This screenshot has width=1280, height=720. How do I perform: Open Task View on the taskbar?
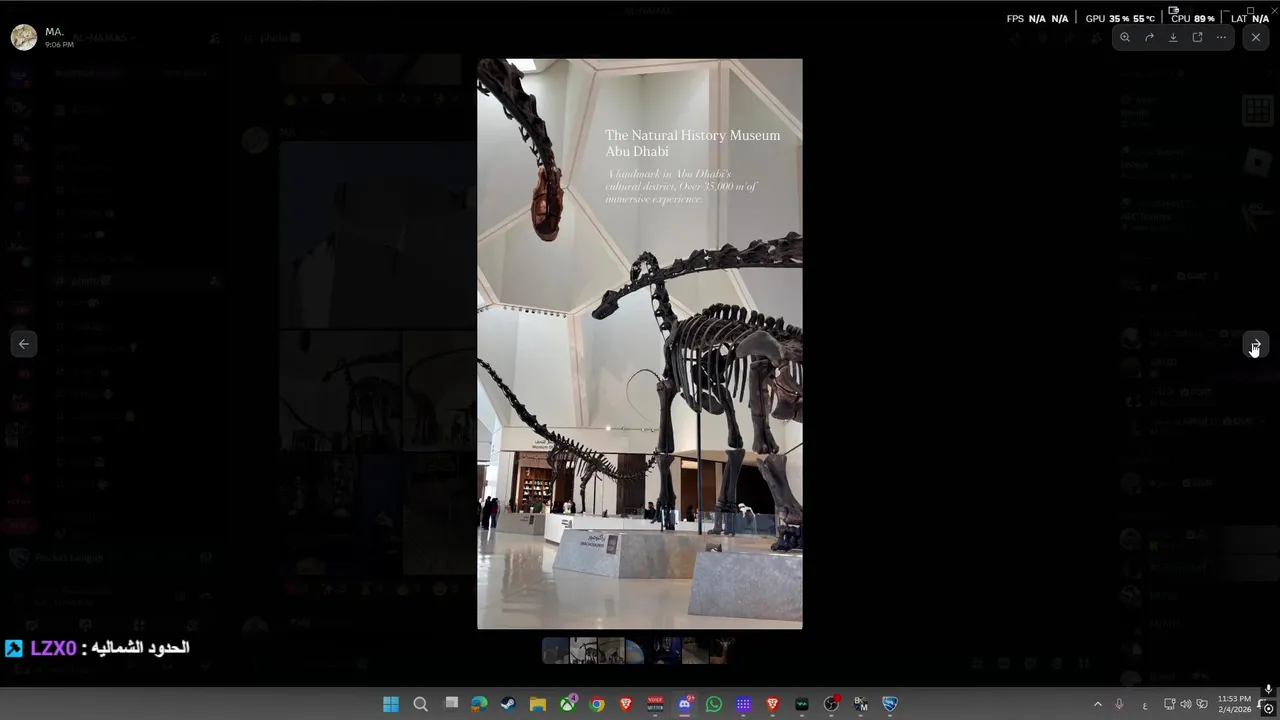tap(451, 704)
